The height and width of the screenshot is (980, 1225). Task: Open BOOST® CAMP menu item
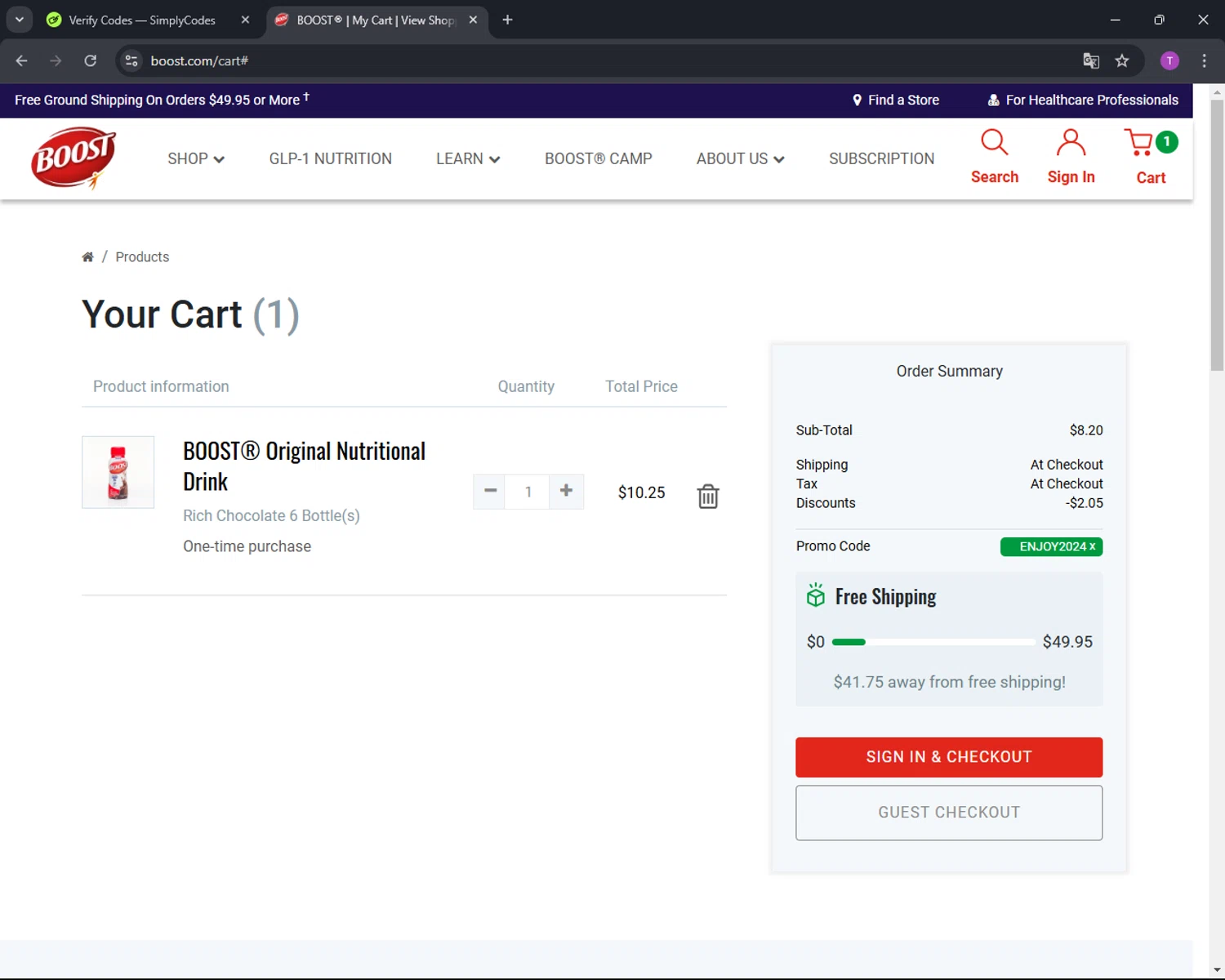(599, 158)
